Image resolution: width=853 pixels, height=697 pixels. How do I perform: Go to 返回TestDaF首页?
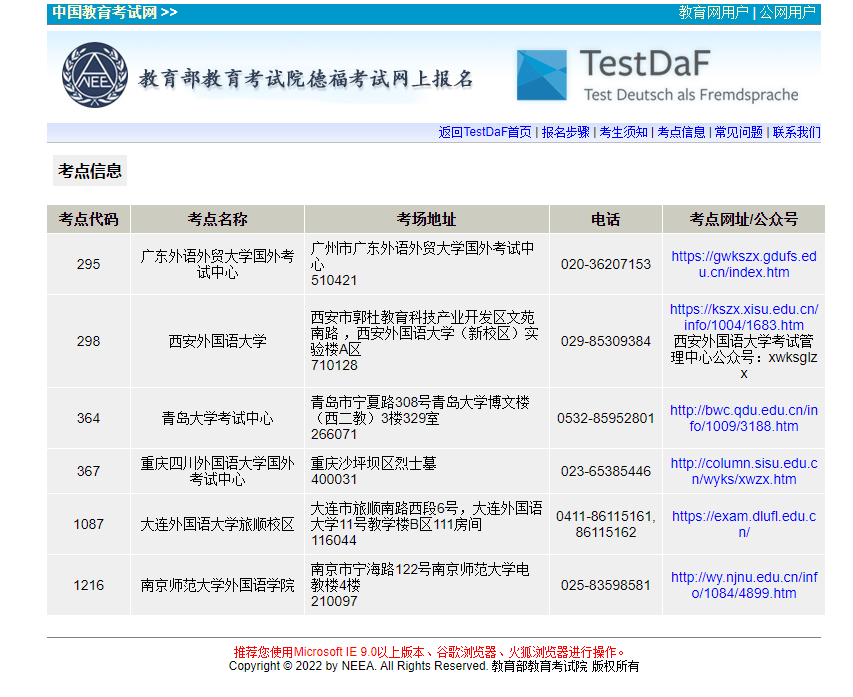pos(485,132)
